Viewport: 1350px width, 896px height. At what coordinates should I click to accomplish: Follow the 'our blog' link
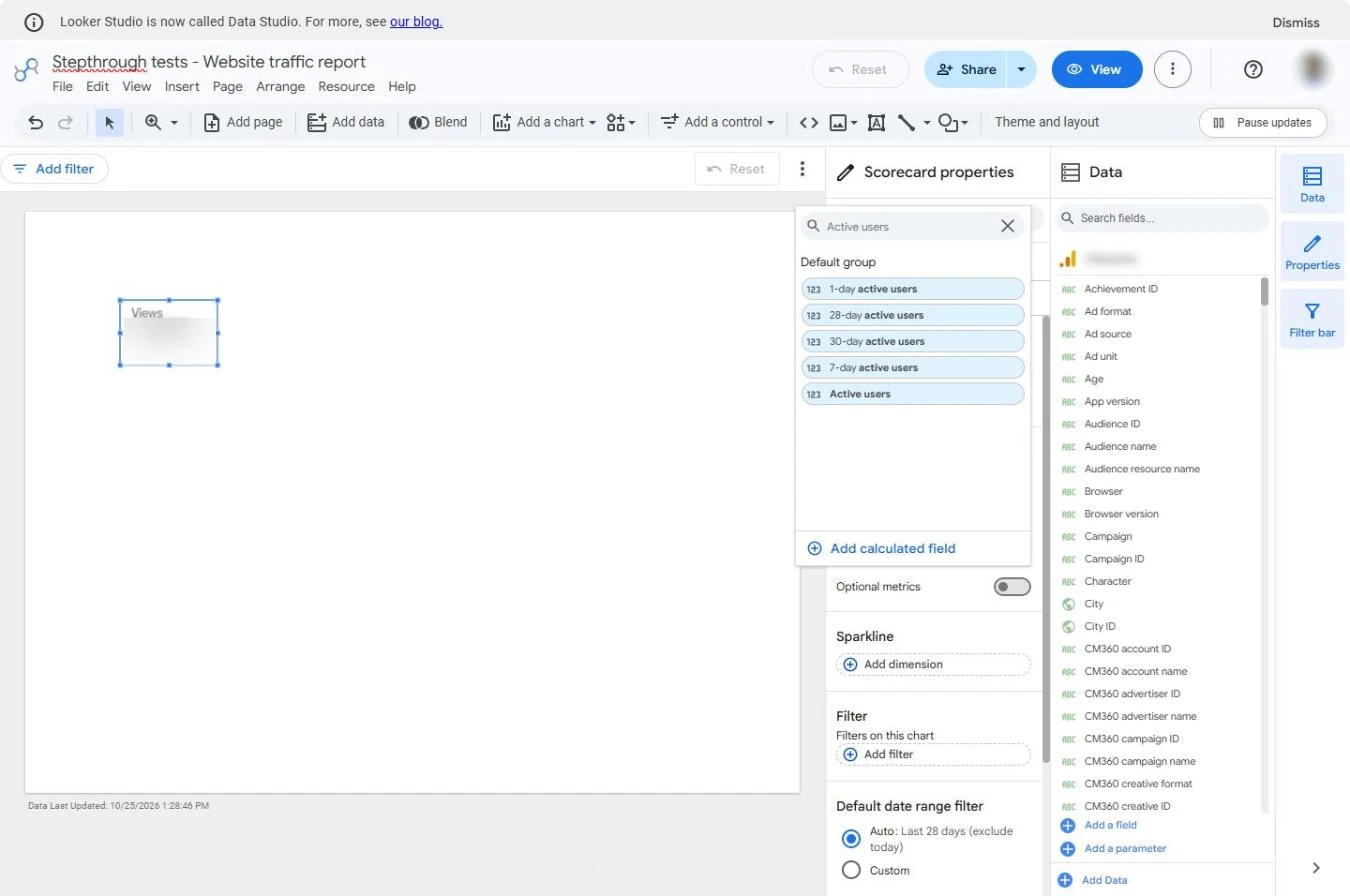416,21
